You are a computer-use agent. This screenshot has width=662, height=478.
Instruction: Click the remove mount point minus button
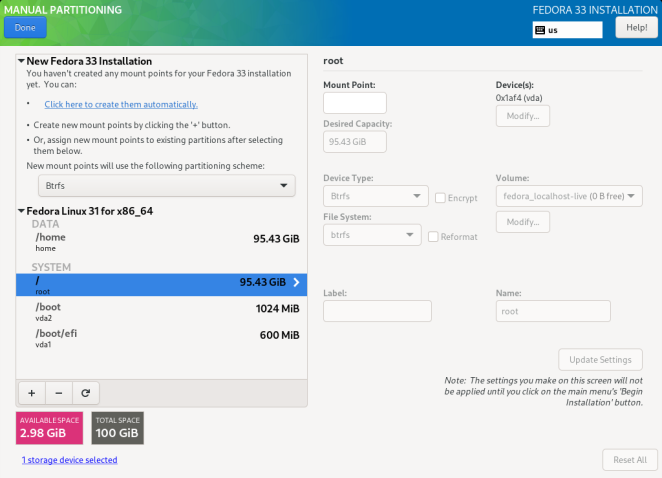(59, 393)
